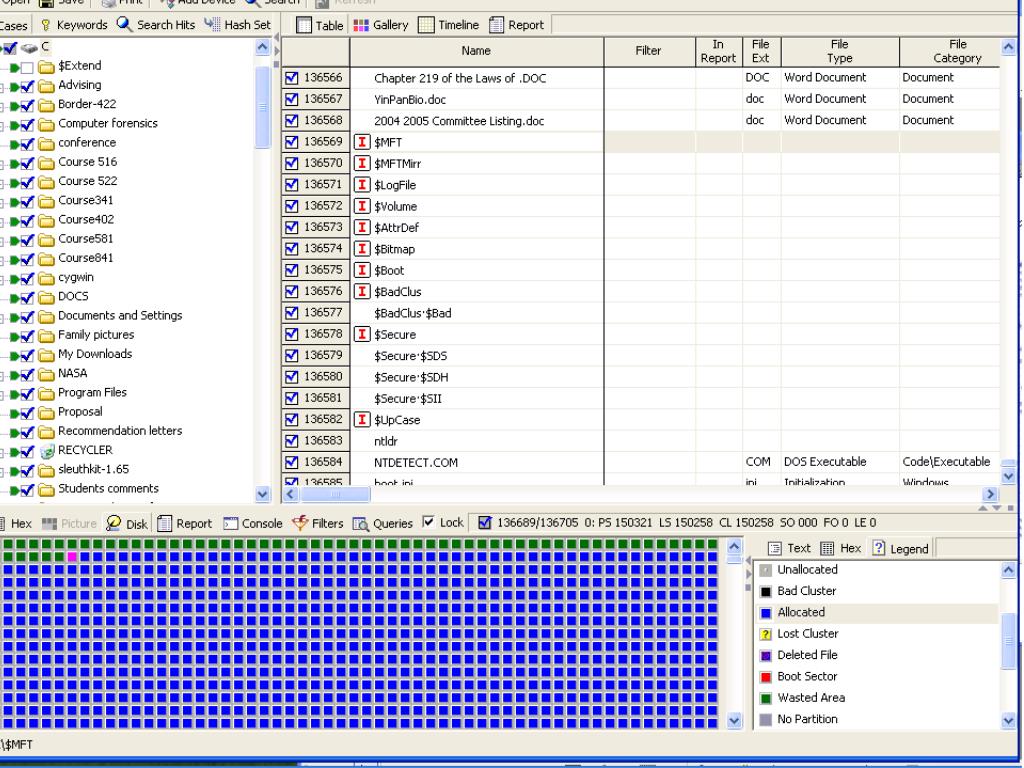This screenshot has height=768, width=1024.
Task: Uncheck the row 136583 checkbox
Action: click(292, 441)
